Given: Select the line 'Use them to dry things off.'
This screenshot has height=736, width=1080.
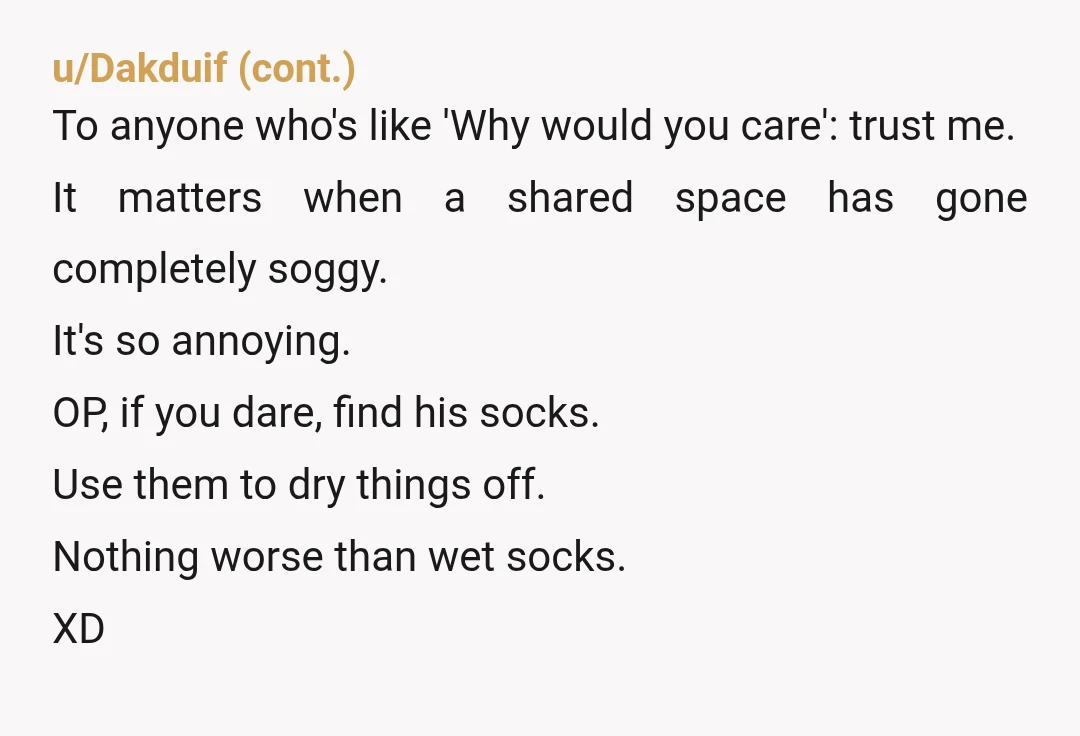Looking at the screenshot, I should point(299,485).
